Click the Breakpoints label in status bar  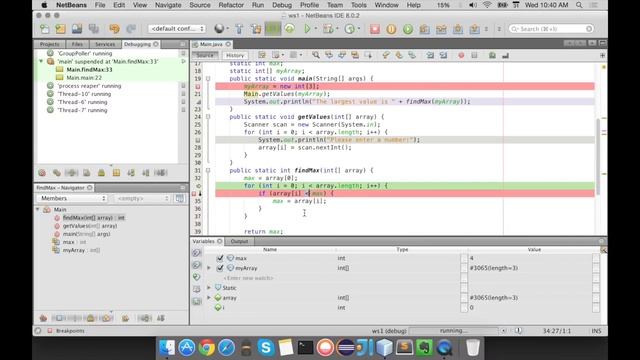tap(70, 331)
